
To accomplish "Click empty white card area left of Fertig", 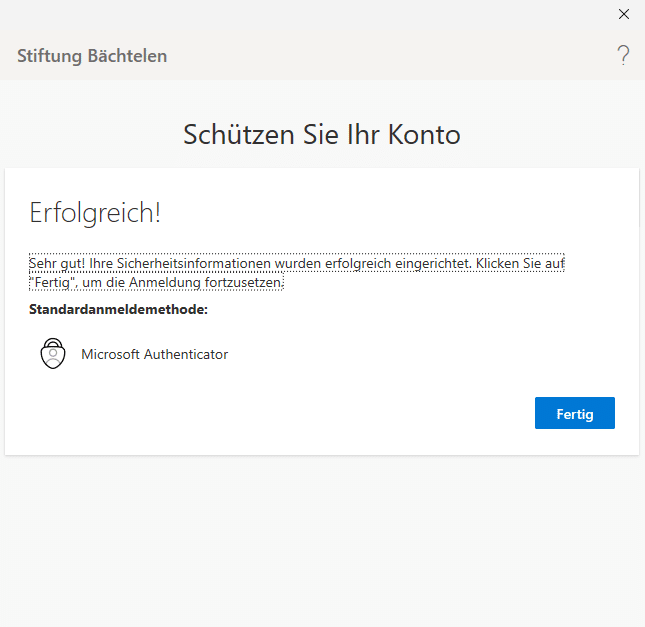I will [x=300, y=413].
